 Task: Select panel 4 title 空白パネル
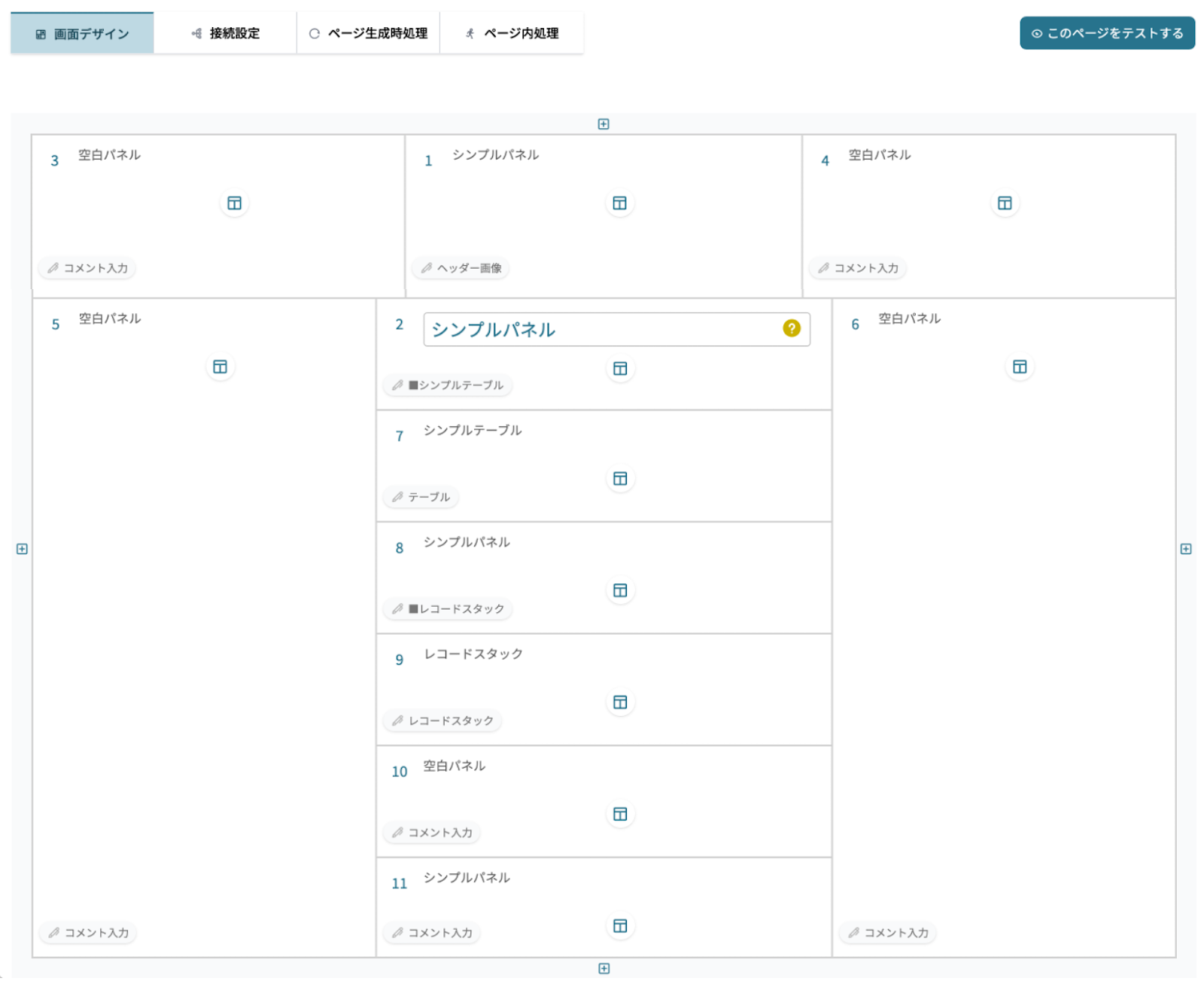880,154
